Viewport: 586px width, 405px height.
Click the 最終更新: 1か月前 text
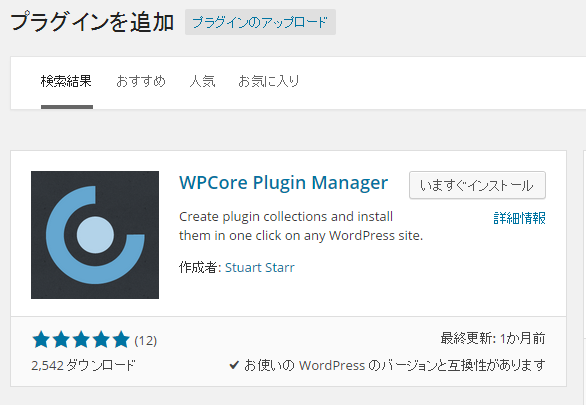(493, 338)
